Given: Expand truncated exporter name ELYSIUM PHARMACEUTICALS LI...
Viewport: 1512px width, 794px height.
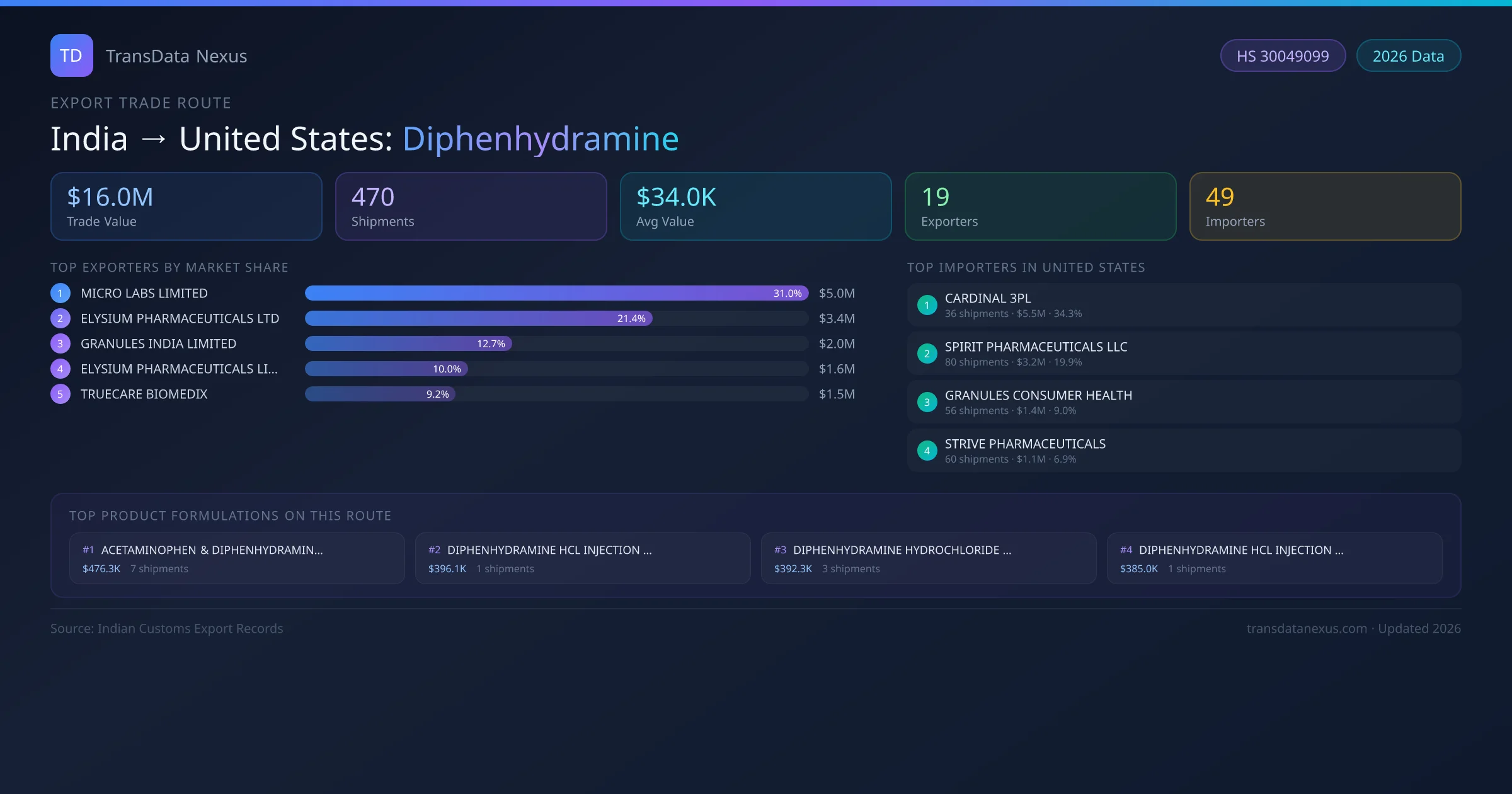Looking at the screenshot, I should [180, 369].
